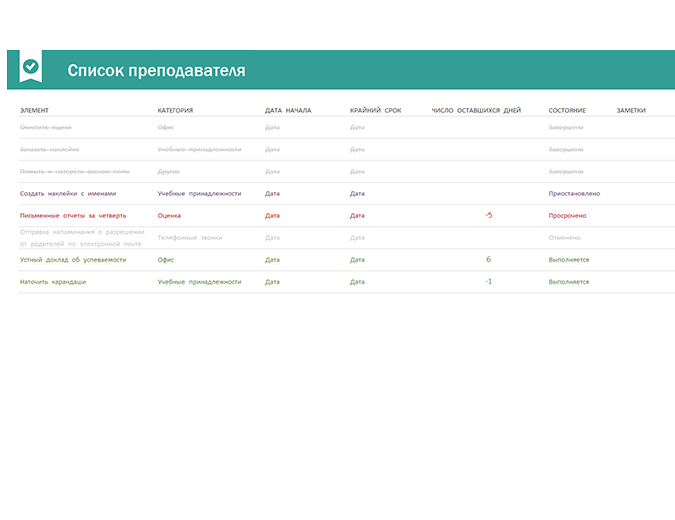675x520 pixels.
Task: Select the struck-through 'Заказать наклейки' item
Action: [x=50, y=149]
